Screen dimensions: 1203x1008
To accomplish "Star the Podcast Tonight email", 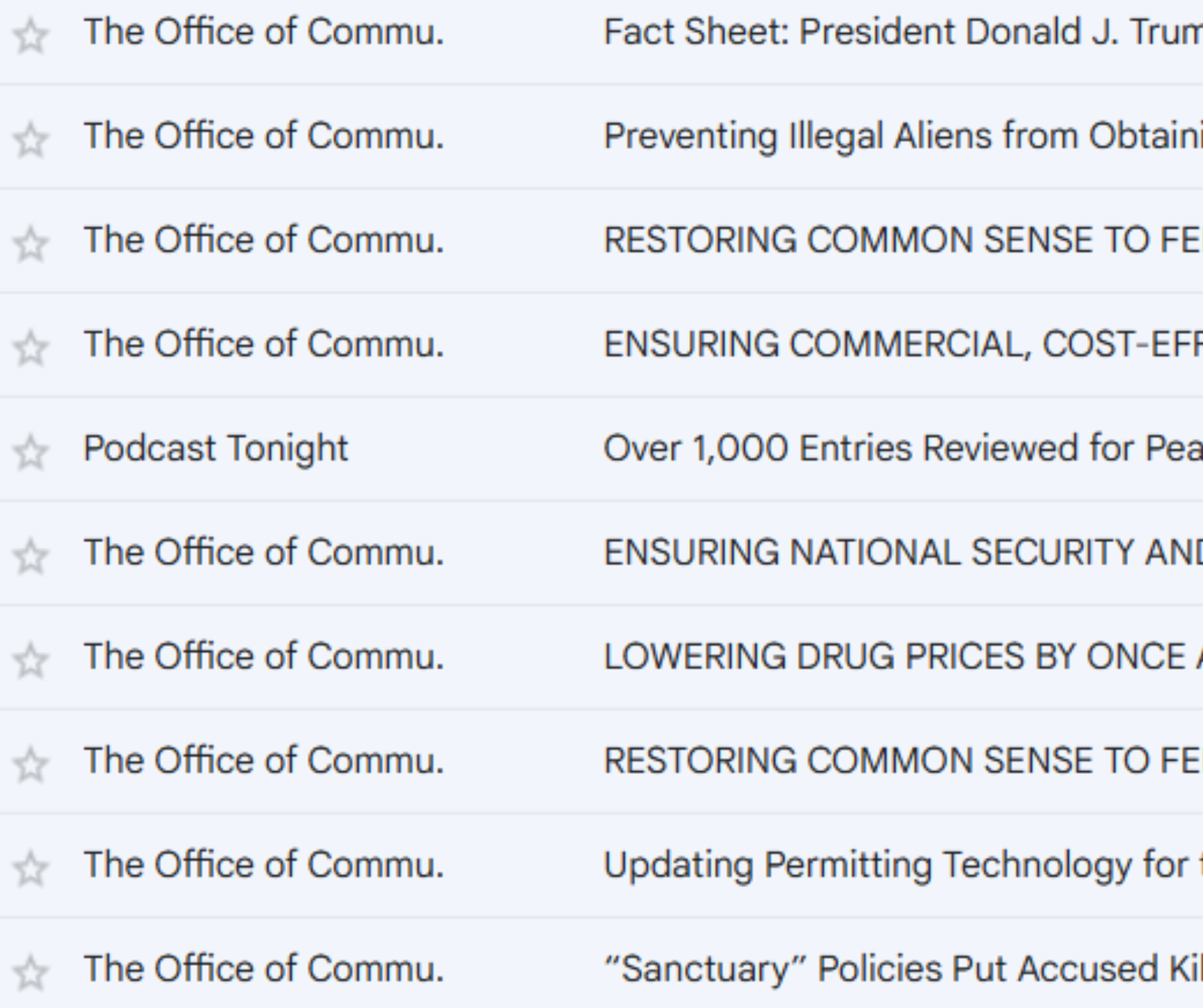I will coord(30,452).
